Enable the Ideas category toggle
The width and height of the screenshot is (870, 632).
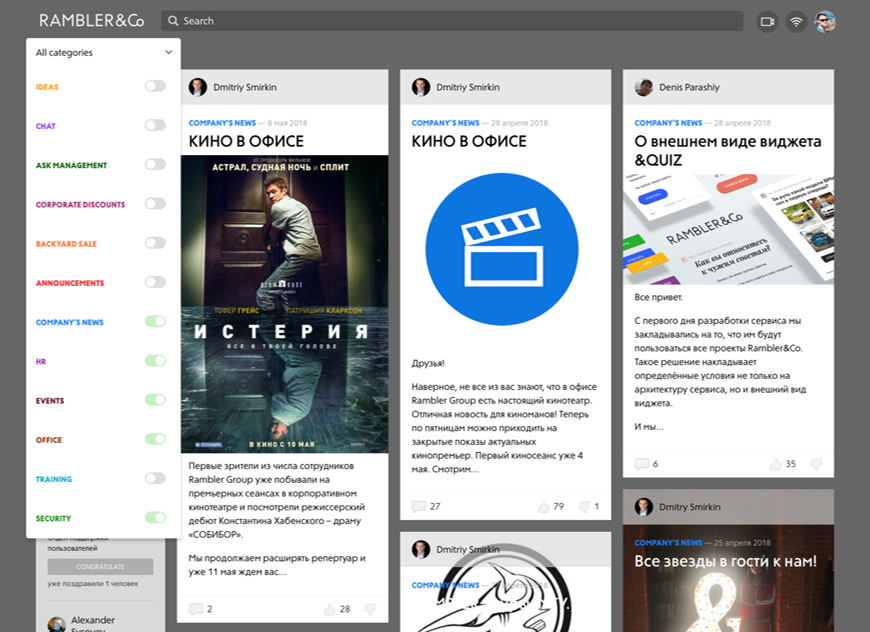[x=155, y=86]
